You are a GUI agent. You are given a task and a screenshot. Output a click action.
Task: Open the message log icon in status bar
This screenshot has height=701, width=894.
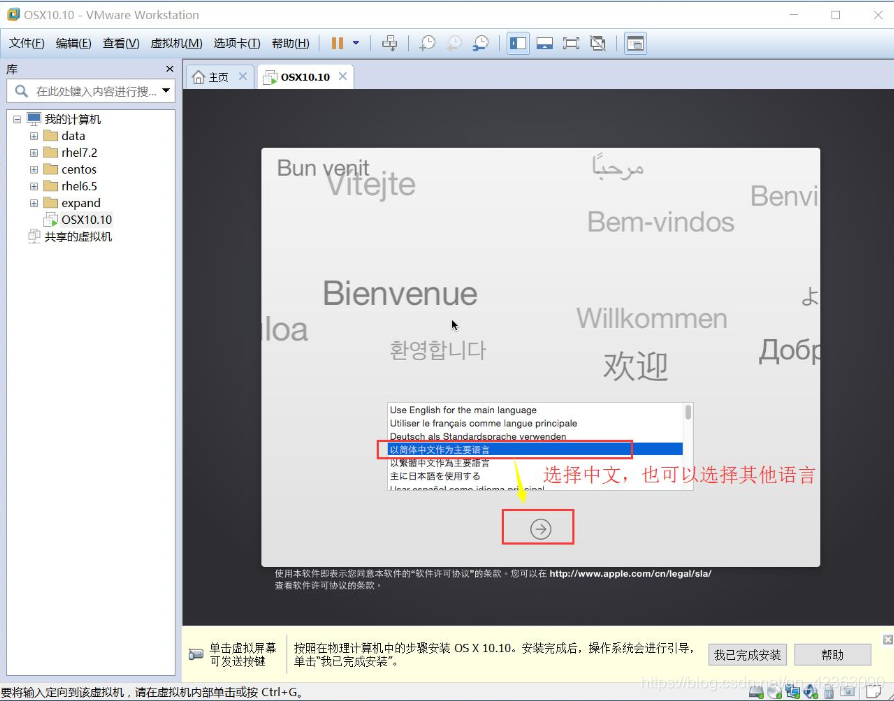pyautogui.click(x=873, y=692)
